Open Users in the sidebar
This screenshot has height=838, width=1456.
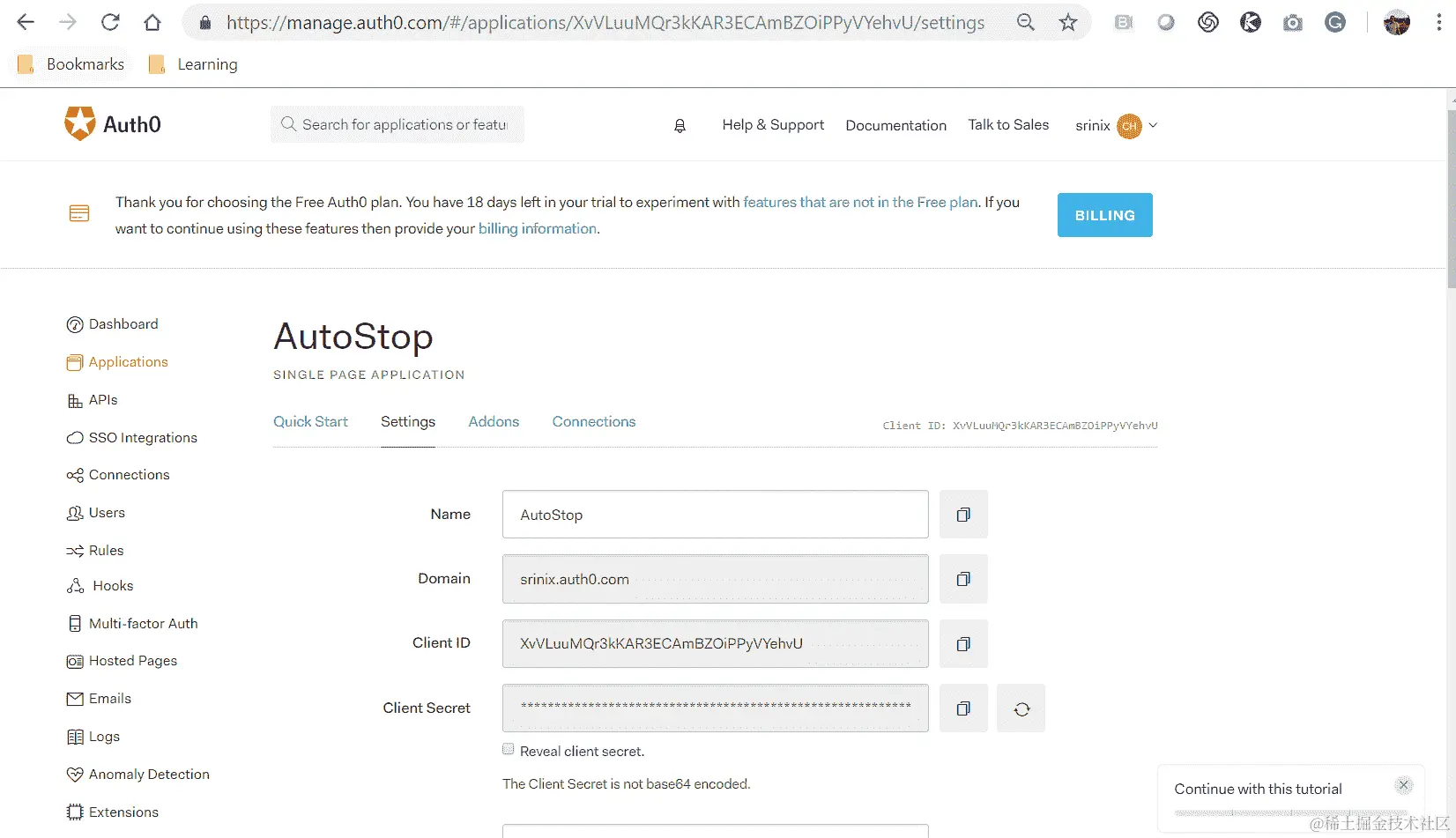[x=96, y=513]
